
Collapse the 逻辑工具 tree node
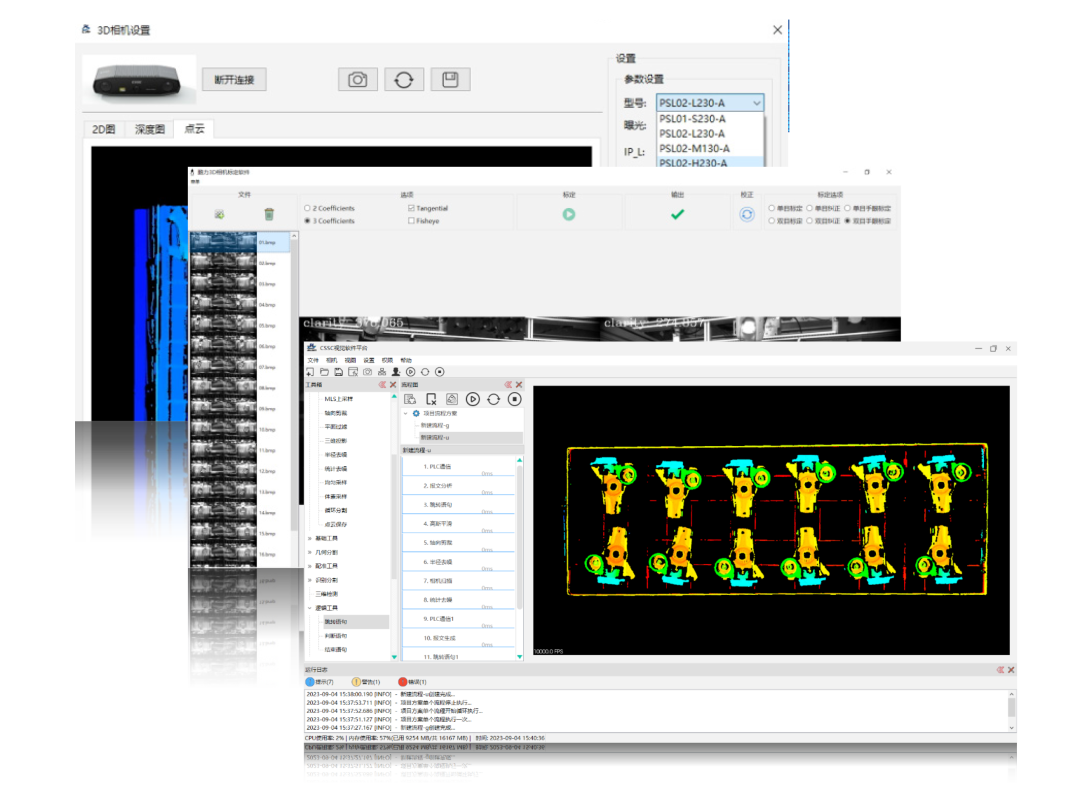[x=310, y=608]
